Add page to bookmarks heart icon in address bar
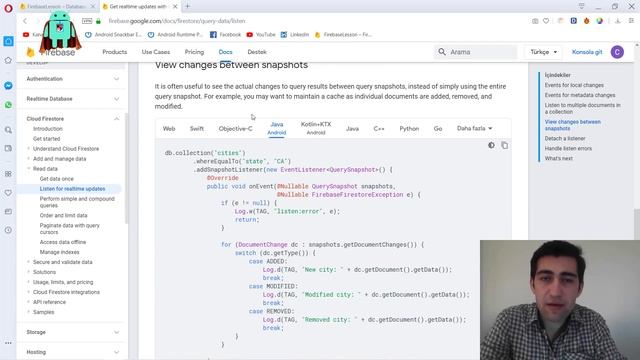The image size is (640, 360). pyautogui.click(x=546, y=21)
